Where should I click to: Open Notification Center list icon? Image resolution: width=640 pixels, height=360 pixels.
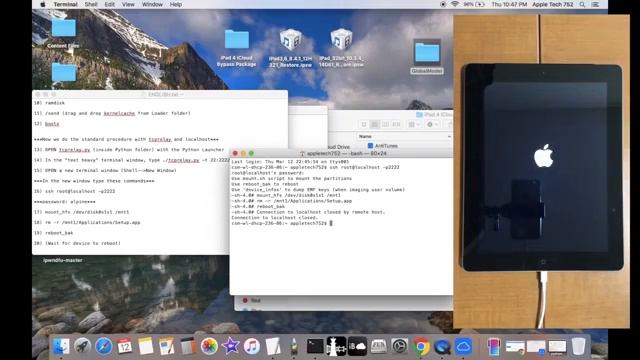[x=596, y=4]
